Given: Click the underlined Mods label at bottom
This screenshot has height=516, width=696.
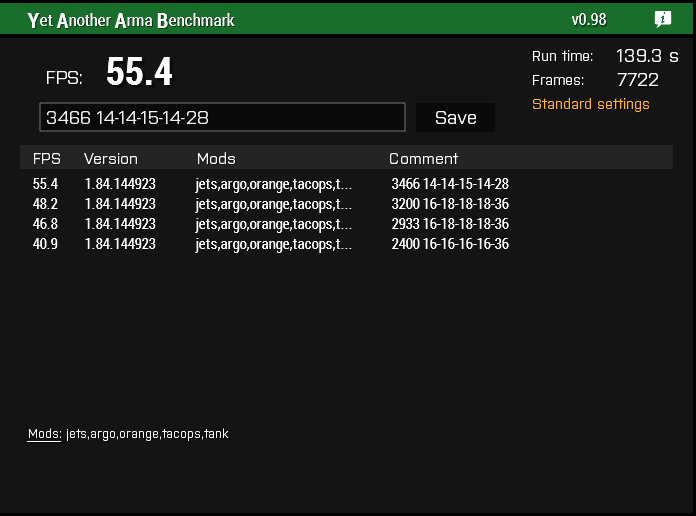Looking at the screenshot, I should click(x=44, y=434).
